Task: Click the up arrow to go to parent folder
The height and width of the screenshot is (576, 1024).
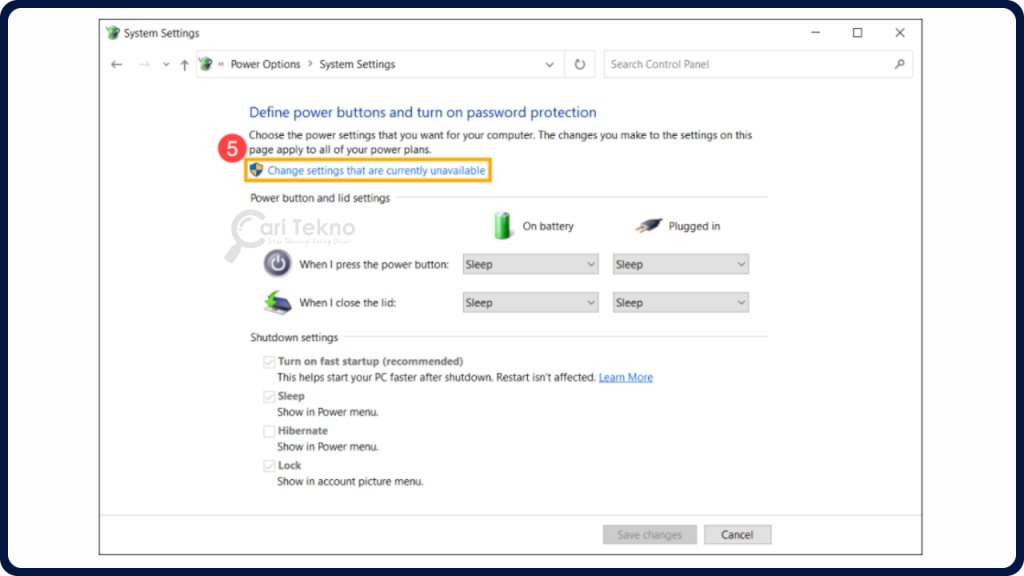Action: [185, 63]
